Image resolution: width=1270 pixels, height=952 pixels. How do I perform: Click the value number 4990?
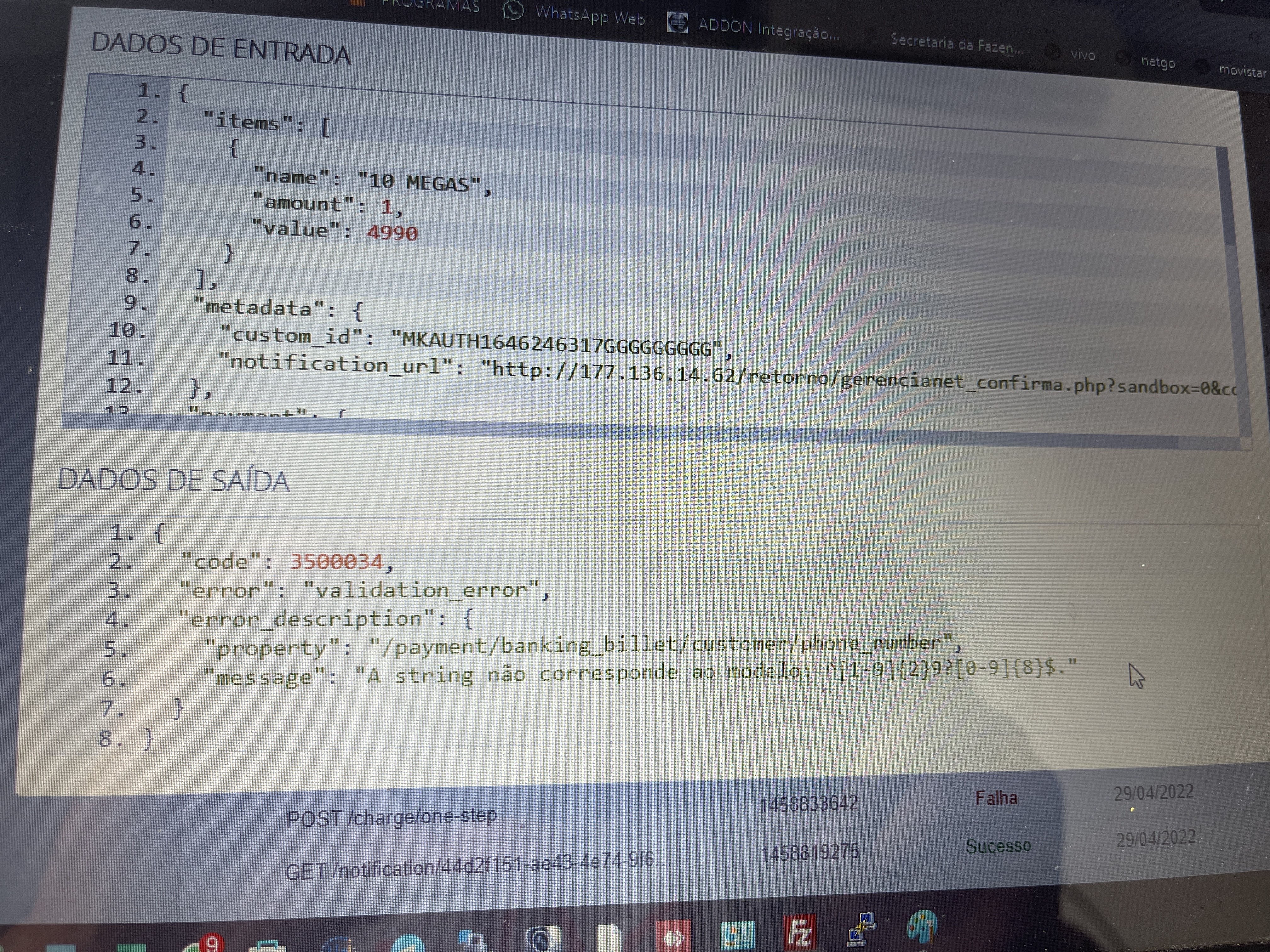coord(392,232)
